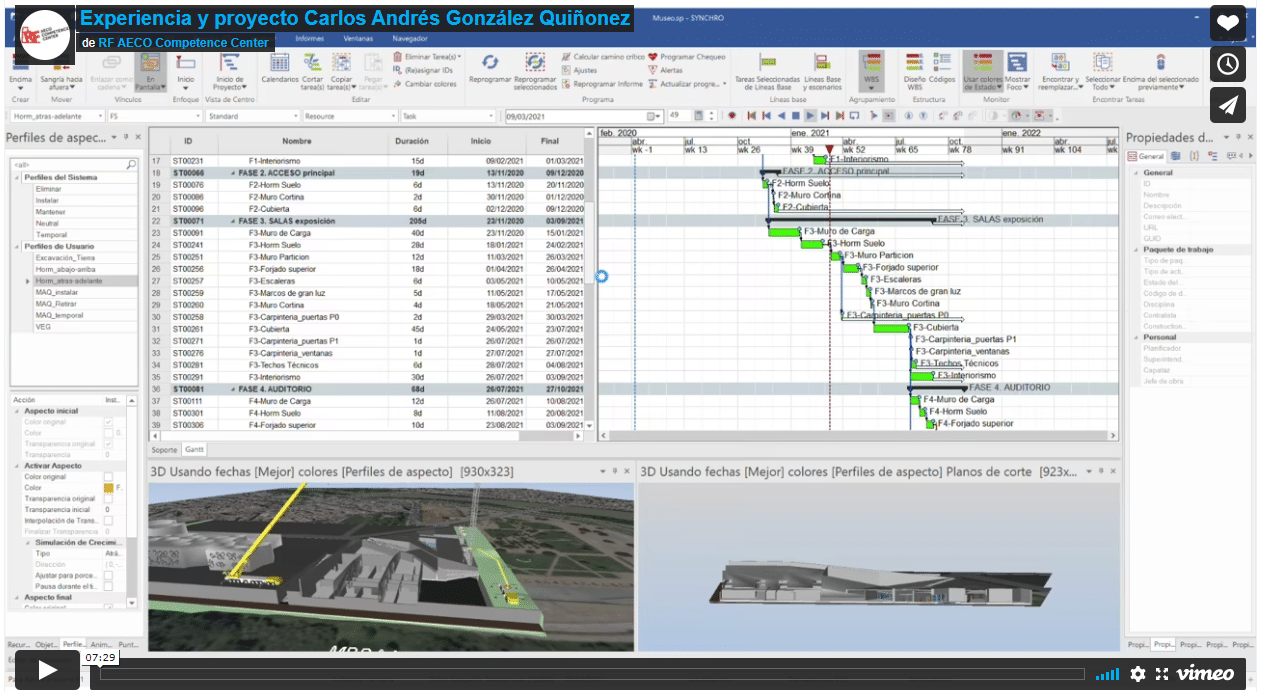1263x692 pixels.
Task: Click Cambiar colores in the ribbon
Action: point(424,84)
